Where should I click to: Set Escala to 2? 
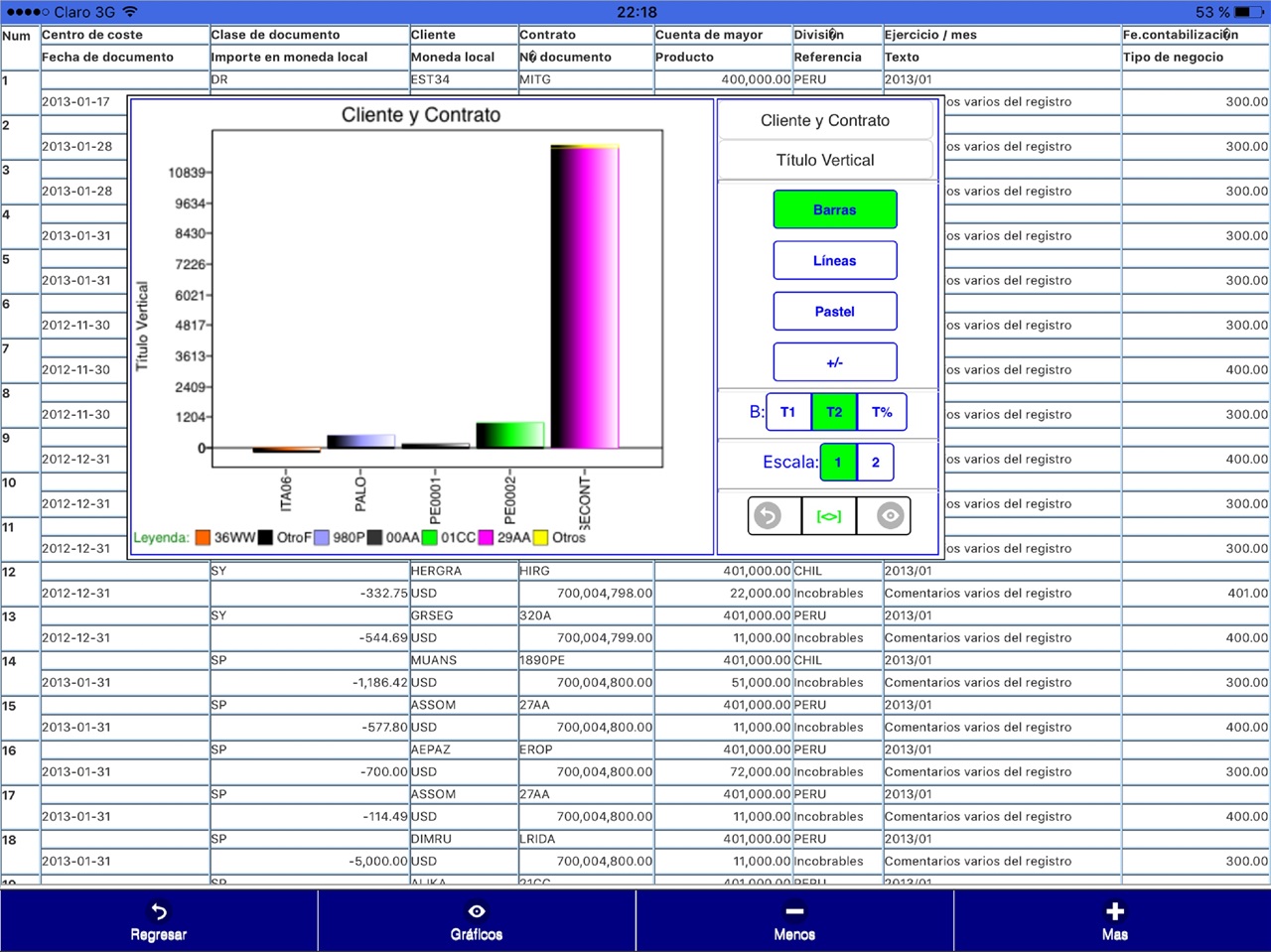coord(875,462)
